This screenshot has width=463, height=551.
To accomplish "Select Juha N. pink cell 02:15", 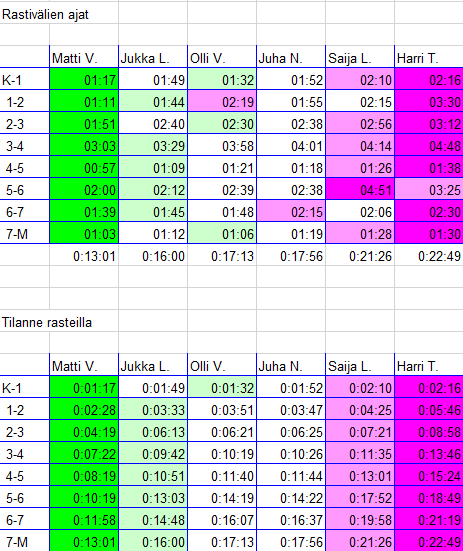I will tap(291, 212).
